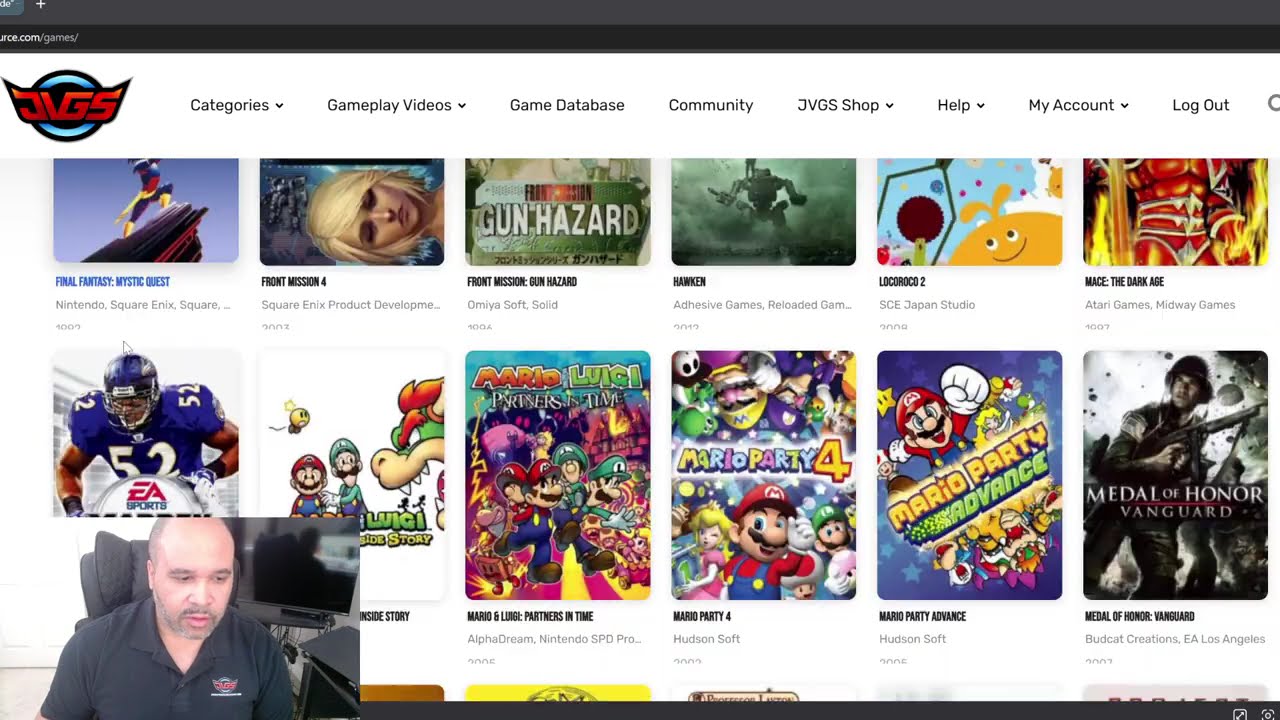Go to the Community page

pyautogui.click(x=711, y=105)
